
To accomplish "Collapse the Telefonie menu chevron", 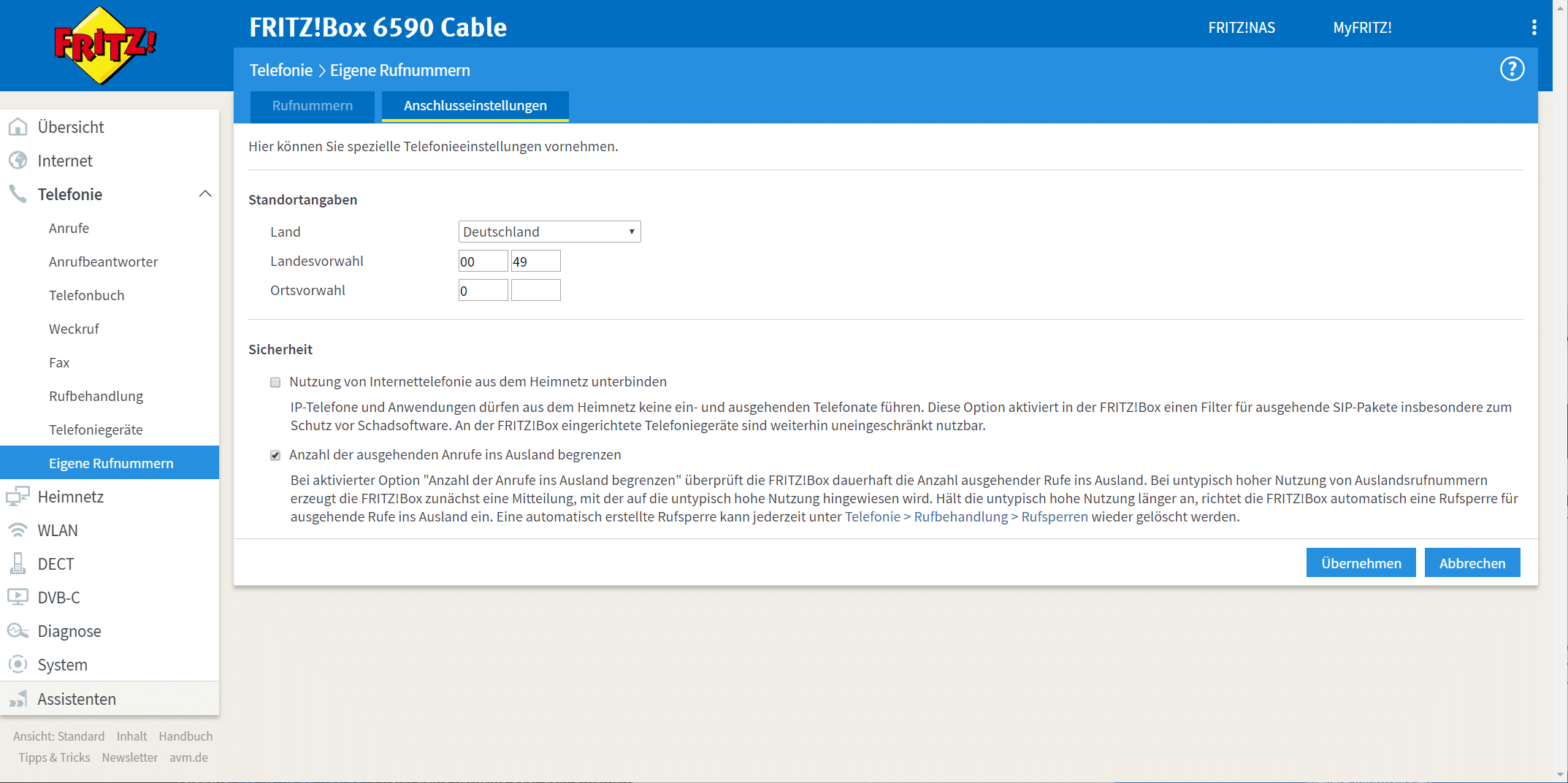I will (205, 194).
